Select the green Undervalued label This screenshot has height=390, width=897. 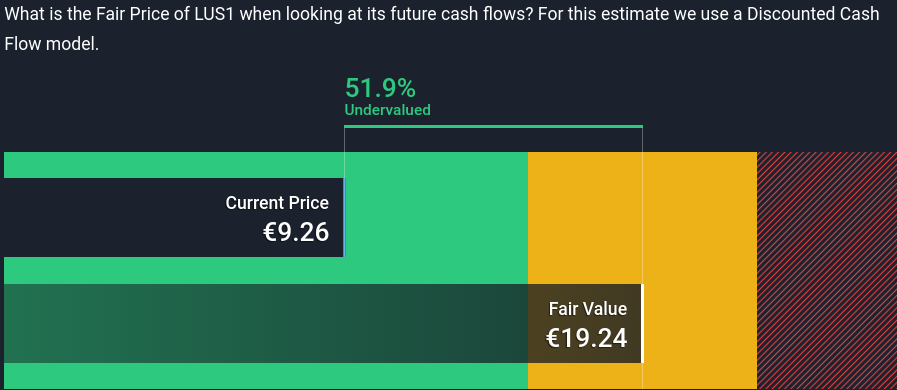387,110
